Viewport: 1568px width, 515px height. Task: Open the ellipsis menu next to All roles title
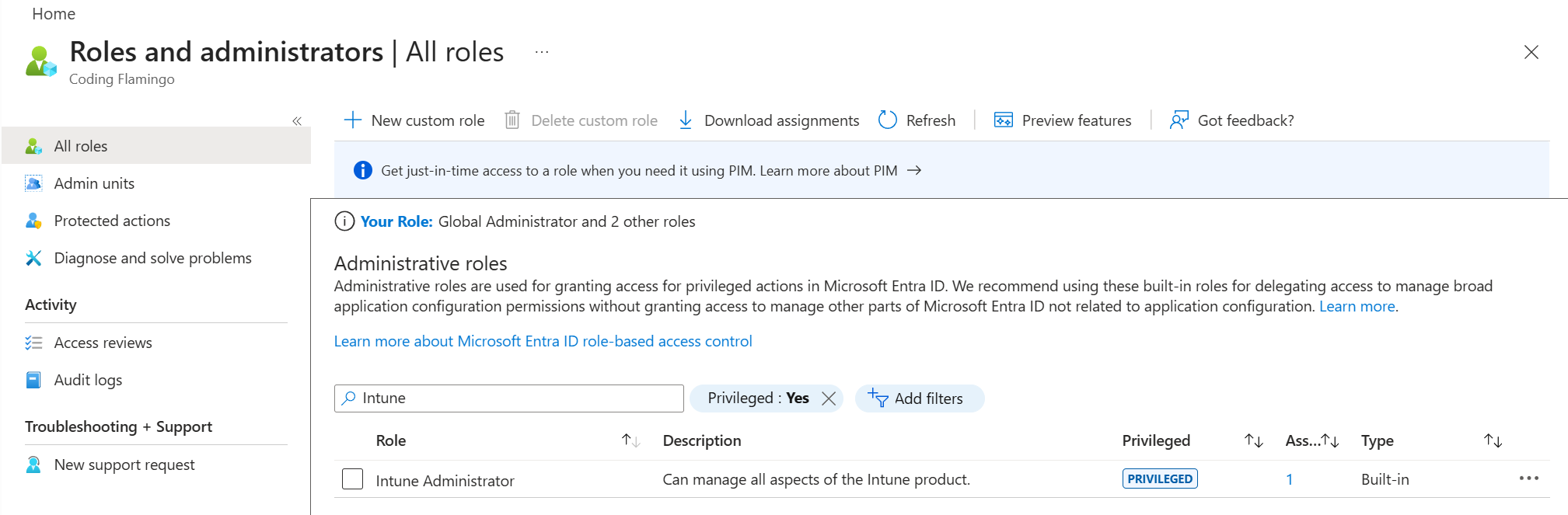(542, 52)
